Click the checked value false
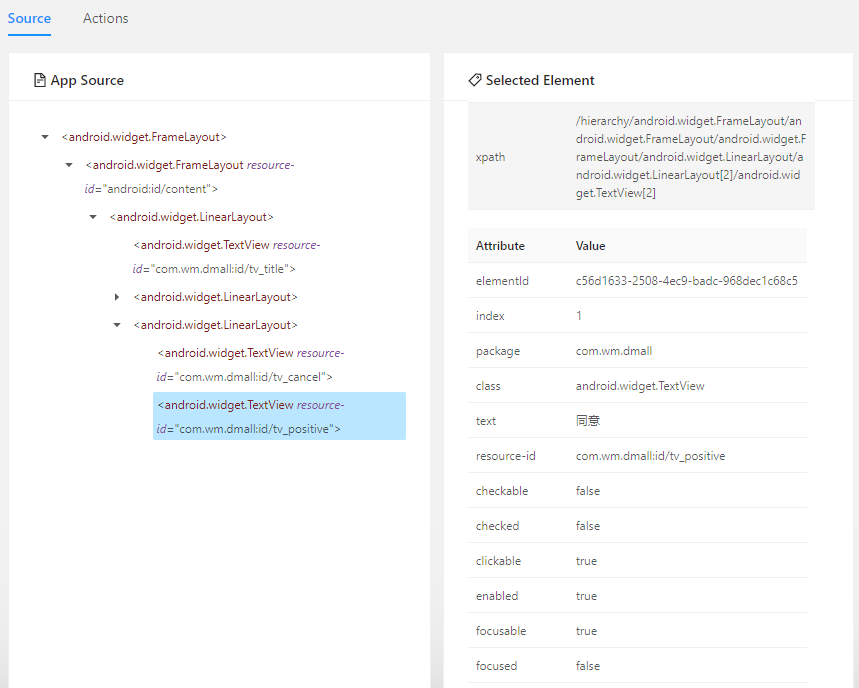This screenshot has height=688, width=859. click(588, 526)
